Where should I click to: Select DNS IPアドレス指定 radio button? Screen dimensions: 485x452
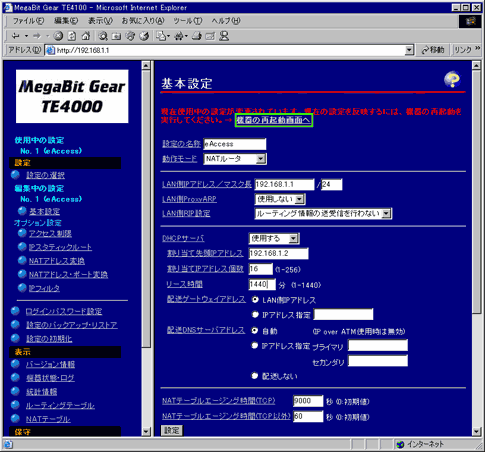[x=255, y=345]
